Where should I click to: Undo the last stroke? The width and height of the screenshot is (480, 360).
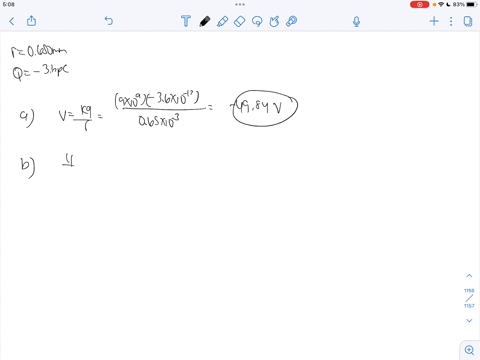point(109,21)
